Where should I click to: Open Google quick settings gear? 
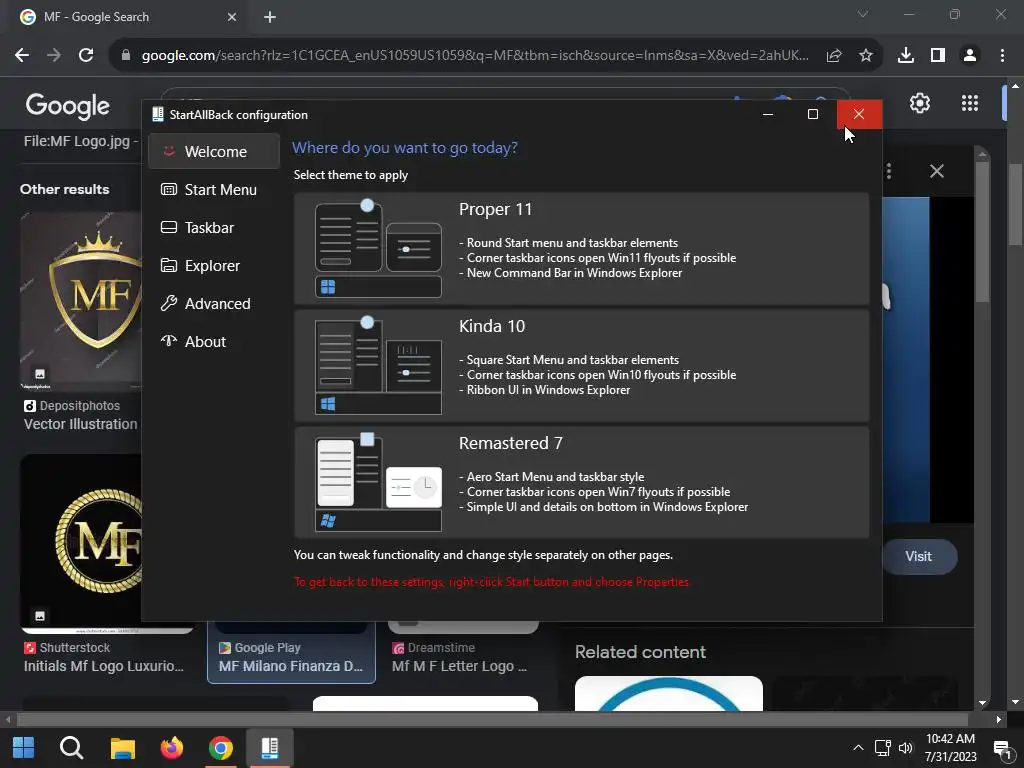pos(920,103)
